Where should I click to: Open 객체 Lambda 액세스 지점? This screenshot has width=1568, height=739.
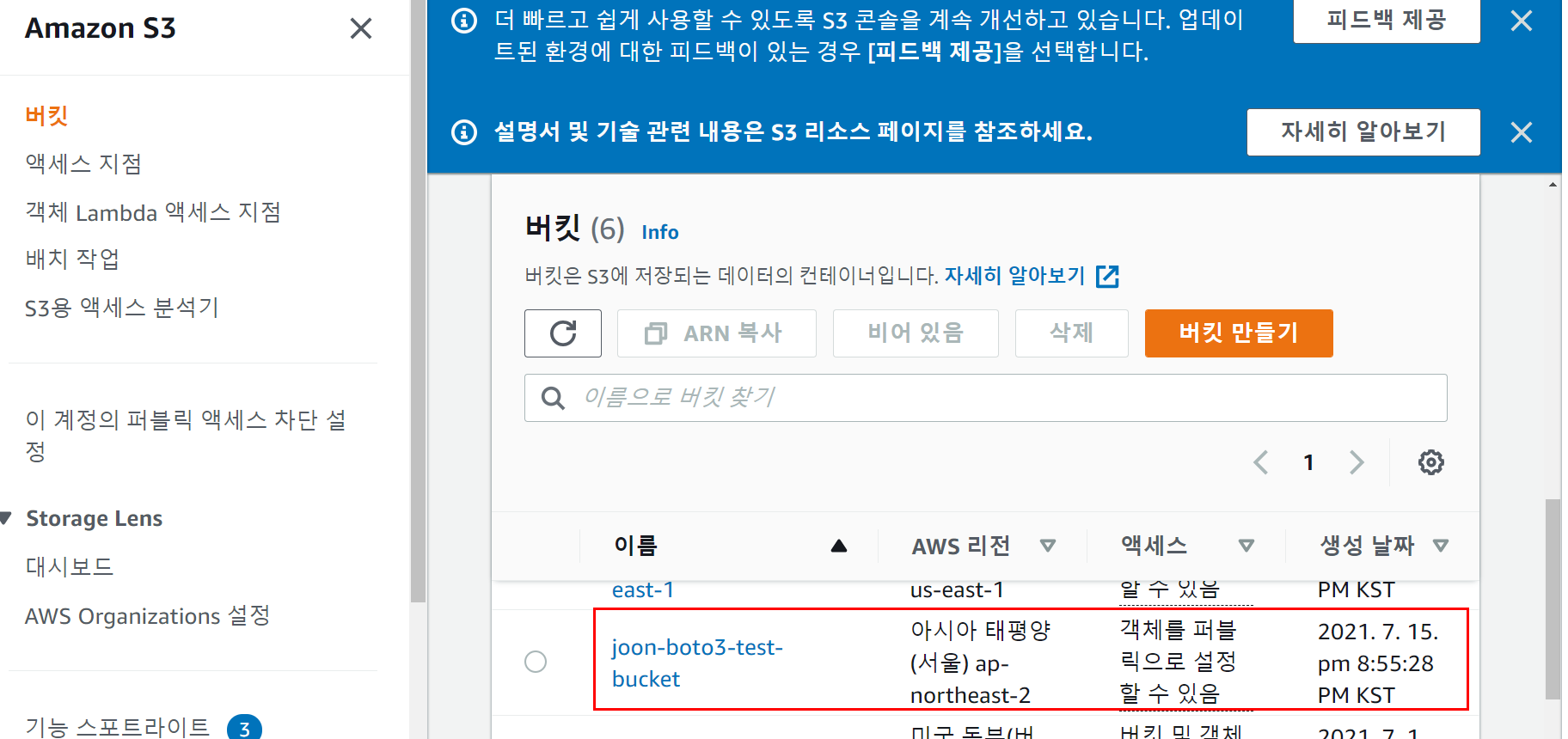pos(153,212)
